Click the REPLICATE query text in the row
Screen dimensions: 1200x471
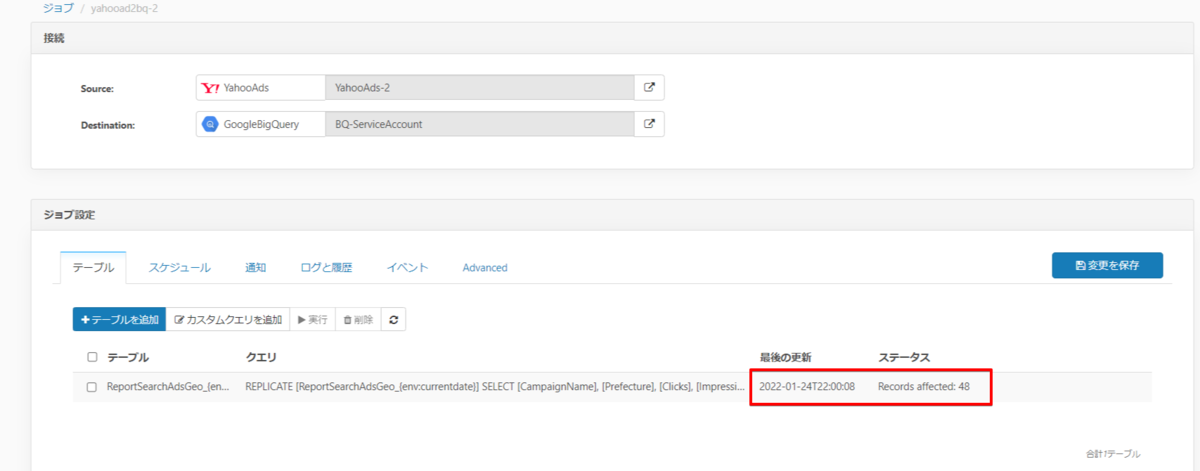coord(495,387)
